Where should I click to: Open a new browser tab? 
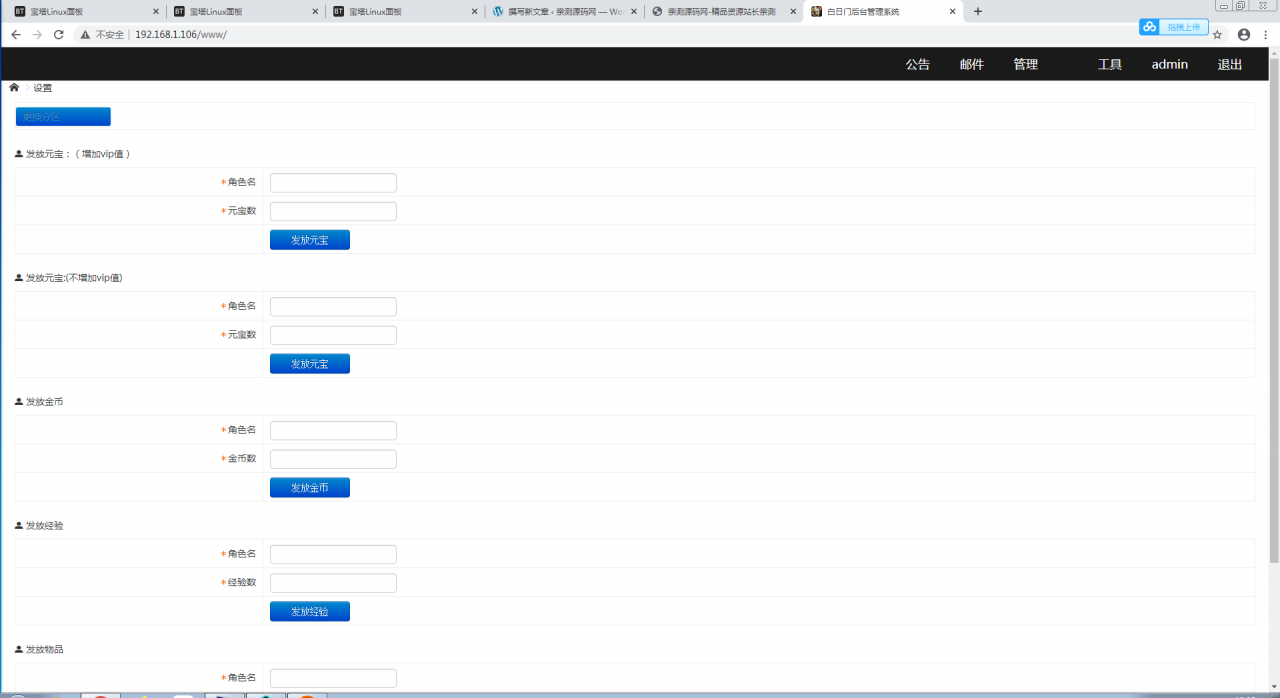978,12
